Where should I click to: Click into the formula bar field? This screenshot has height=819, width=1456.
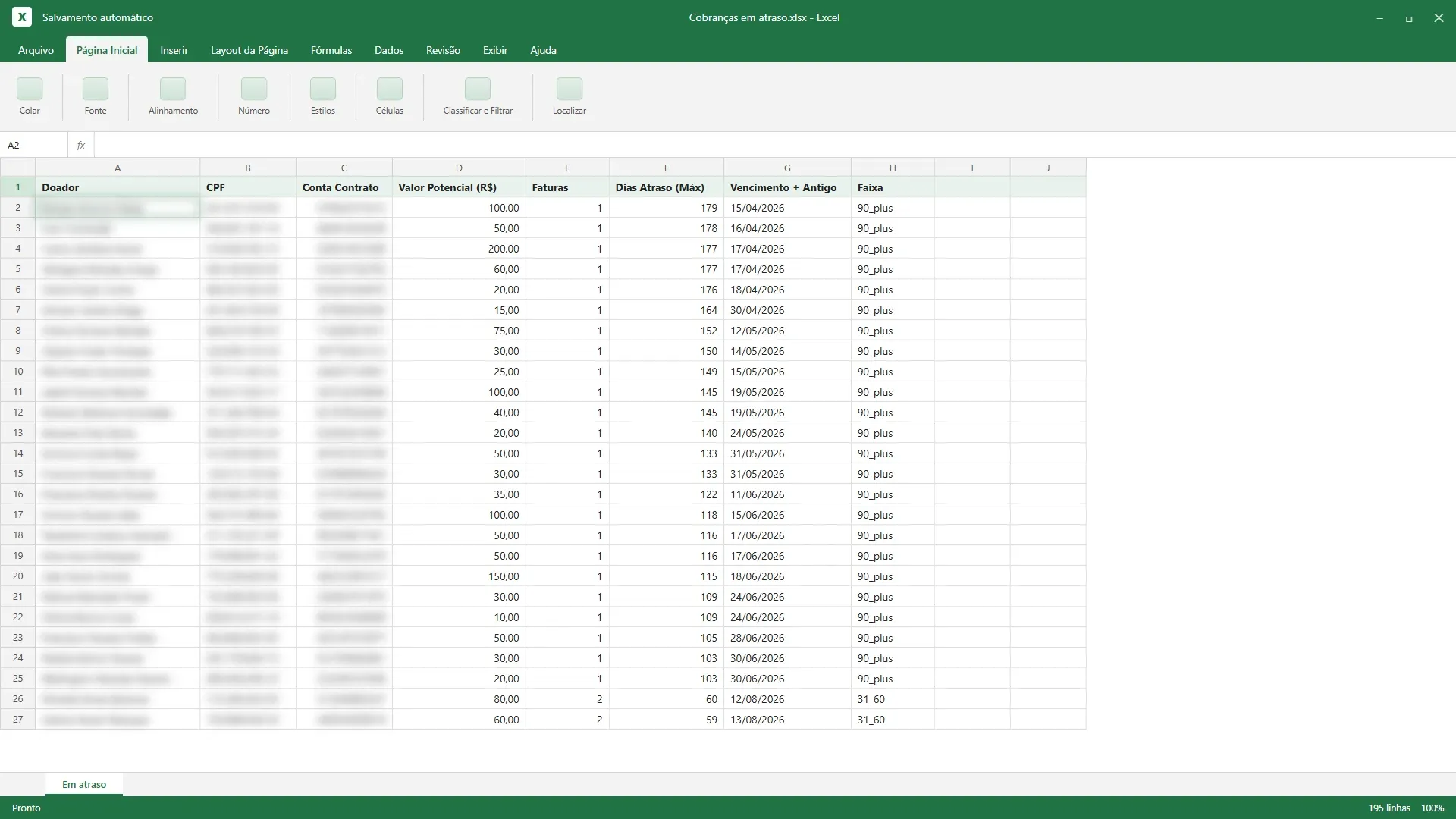coord(773,145)
